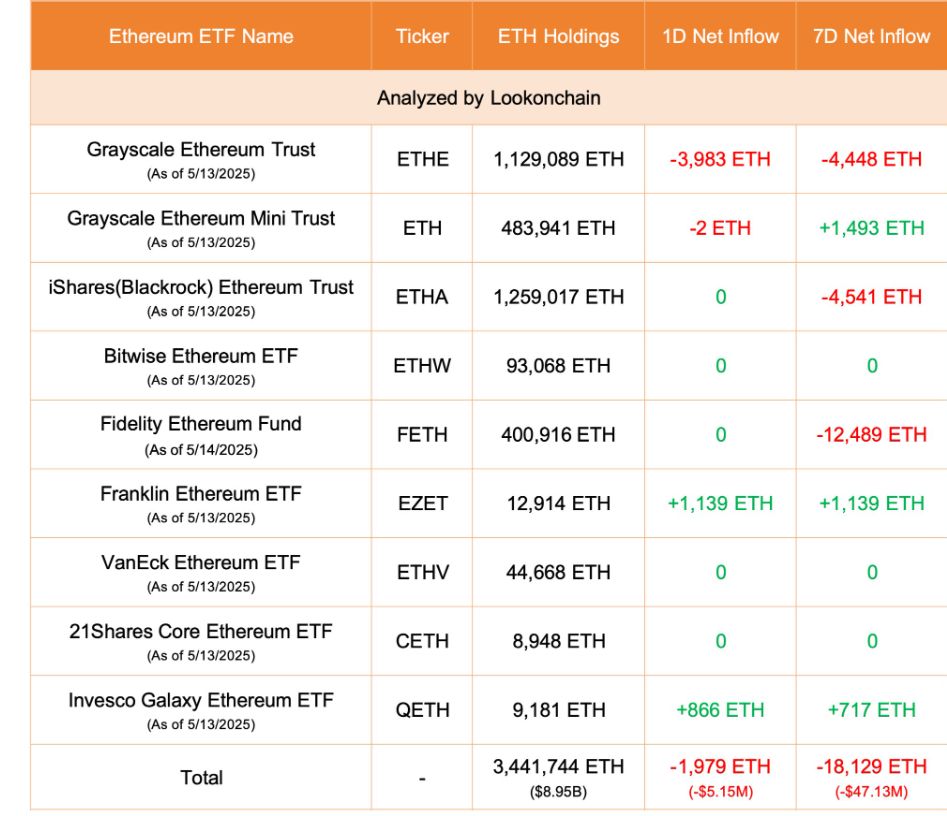The width and height of the screenshot is (947, 816).
Task: Click the ETHE ticker cell
Action: 422,159
